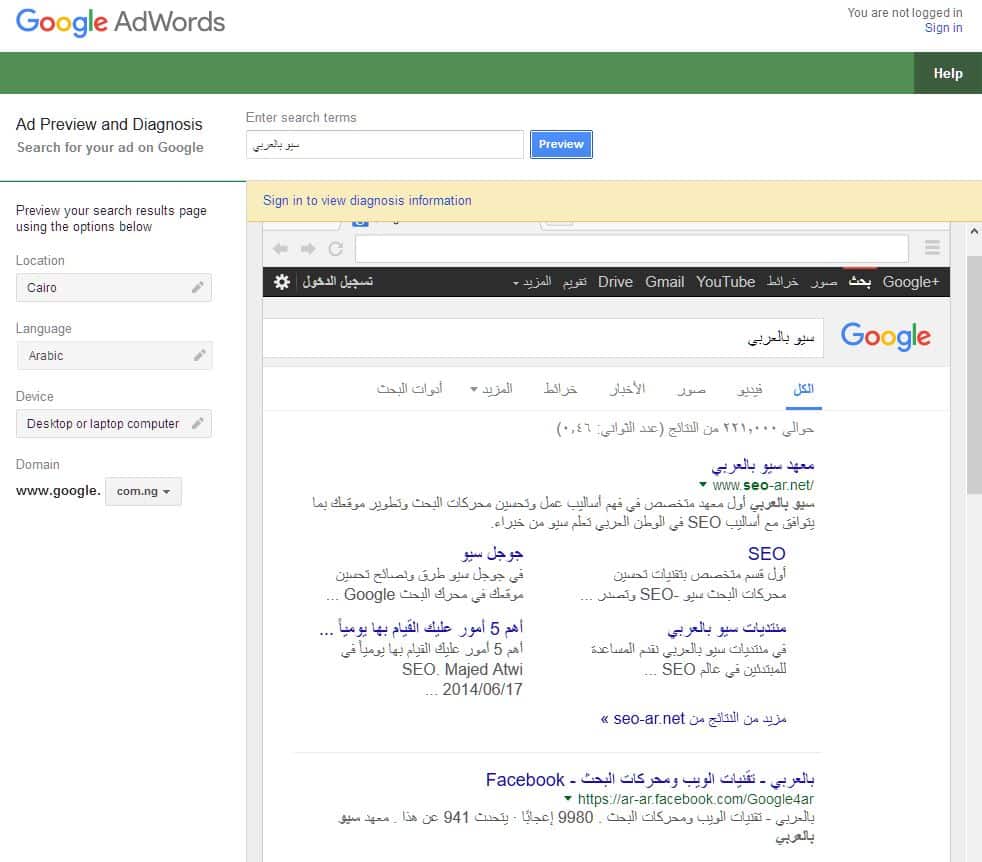Open the جوجل سيو sitelink

point(493,554)
